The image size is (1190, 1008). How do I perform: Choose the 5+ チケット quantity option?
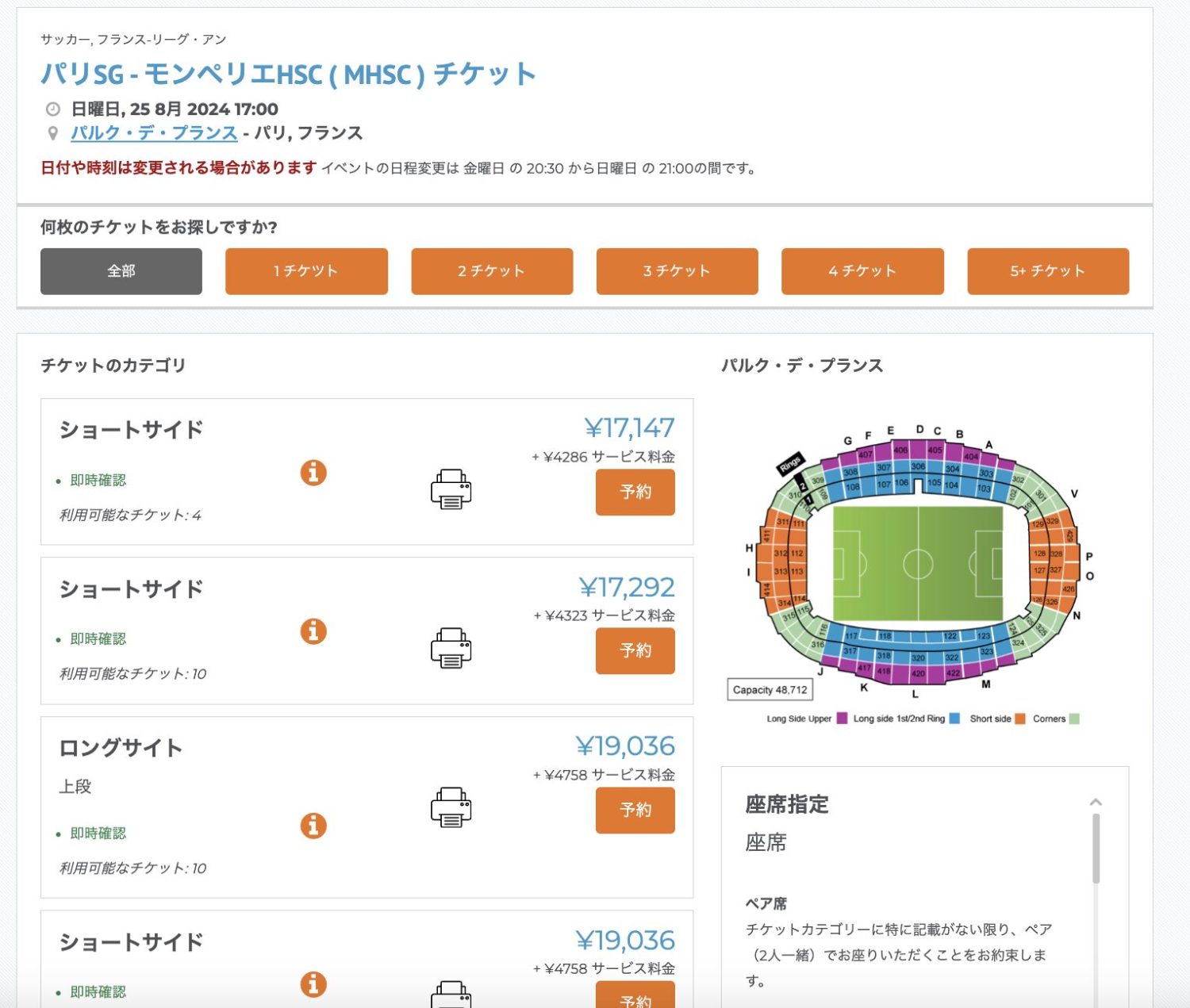click(x=1047, y=271)
